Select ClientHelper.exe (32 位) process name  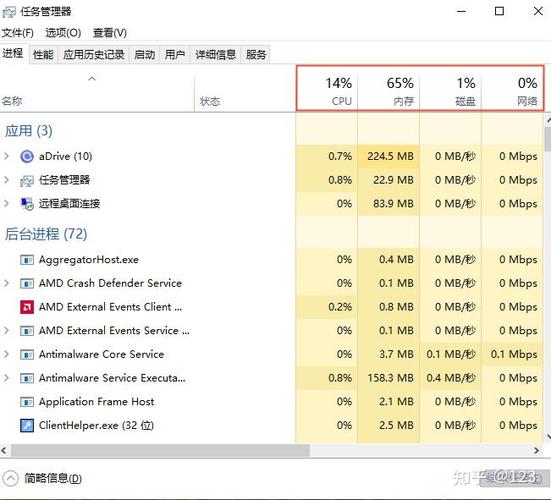point(97,426)
